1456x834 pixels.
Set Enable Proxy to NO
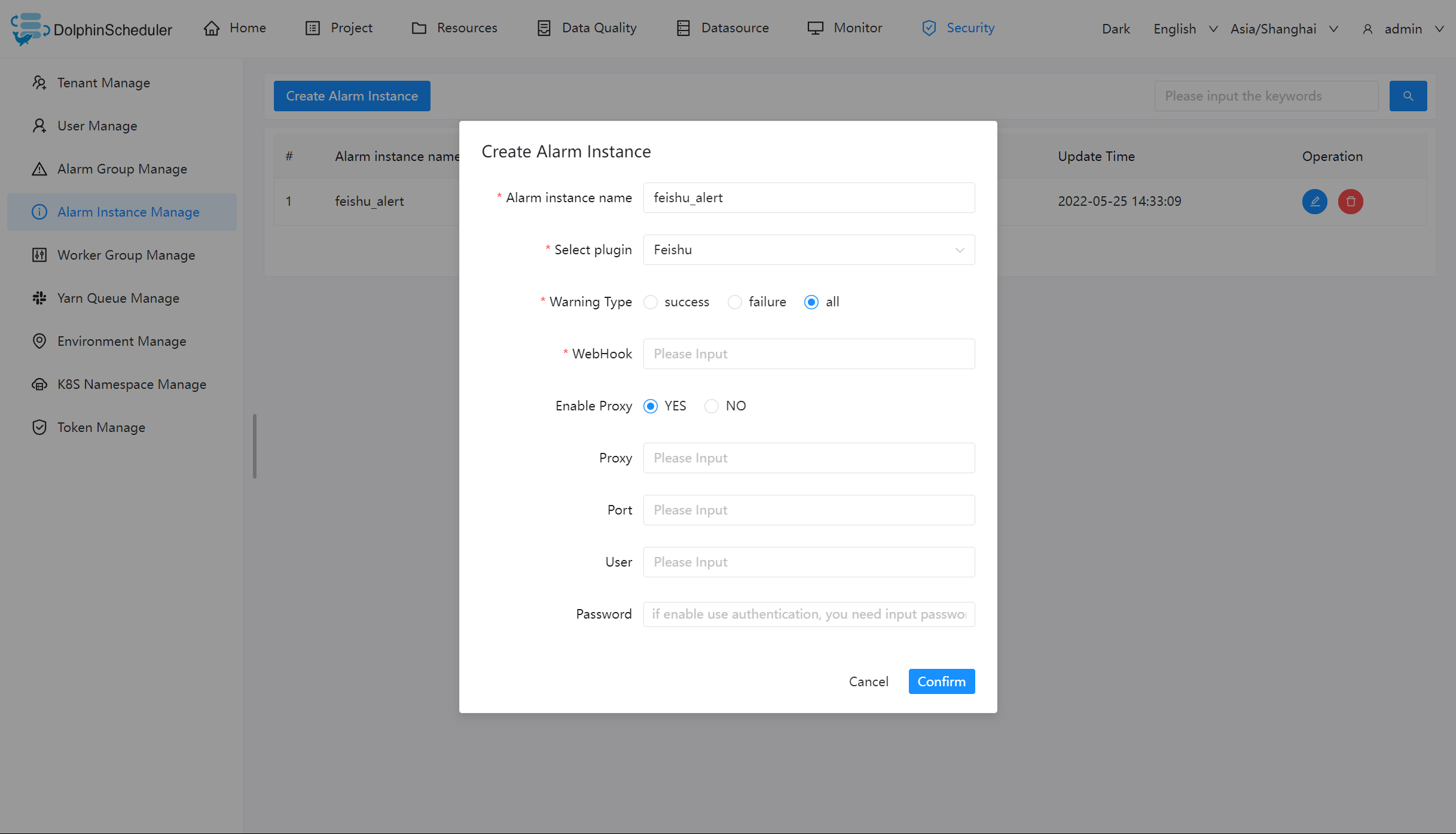[x=712, y=406]
